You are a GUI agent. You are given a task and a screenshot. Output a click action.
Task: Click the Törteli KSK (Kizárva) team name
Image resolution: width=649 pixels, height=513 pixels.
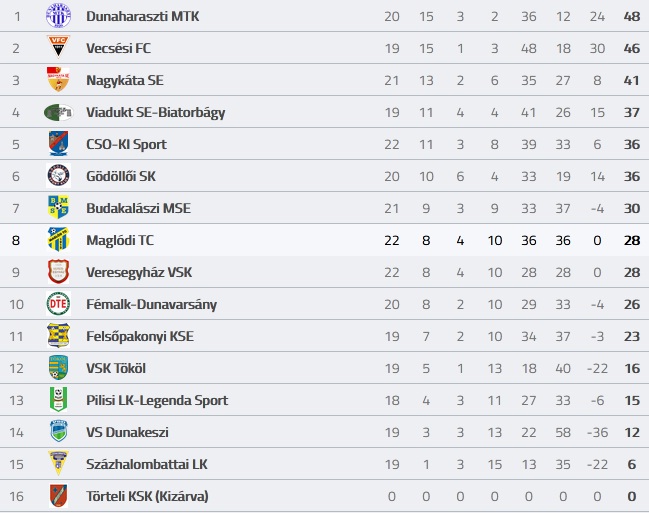coord(147,496)
